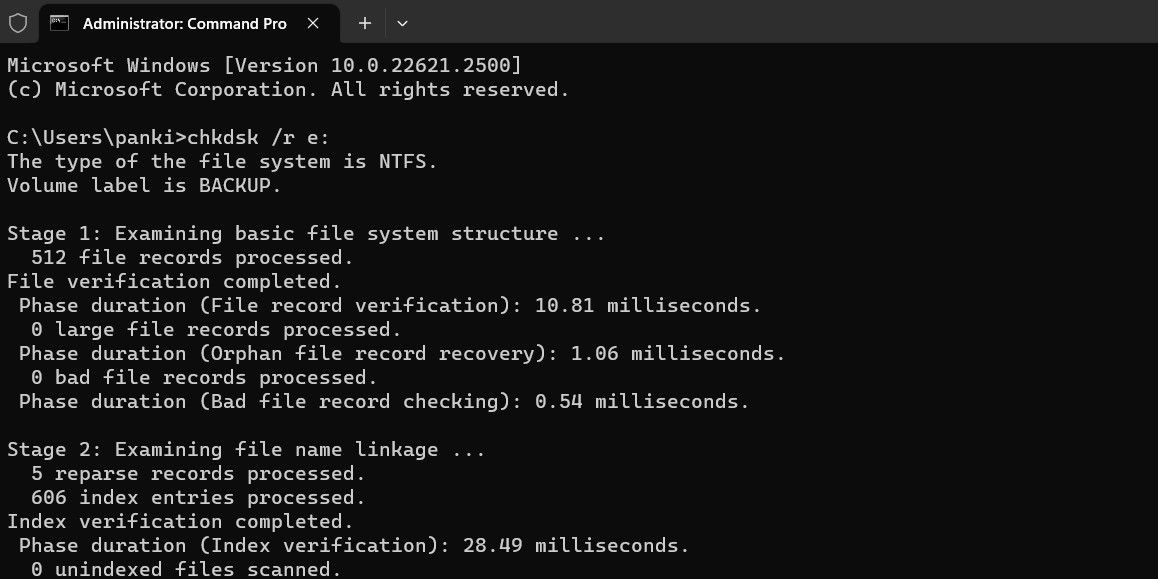The height and width of the screenshot is (579, 1158).
Task: Click the NTFS file system message line
Action: [x=220, y=161]
